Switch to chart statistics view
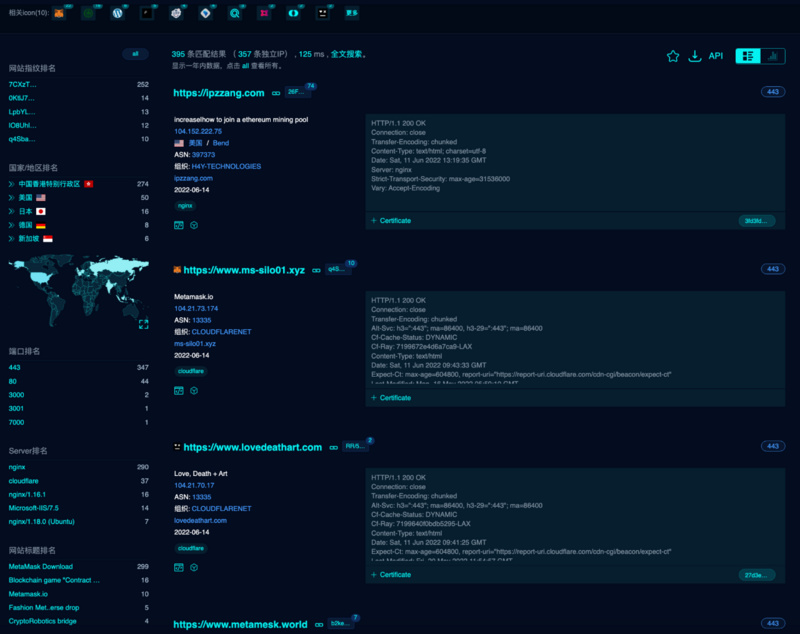The width and height of the screenshot is (800, 634). pyautogui.click(x=773, y=57)
